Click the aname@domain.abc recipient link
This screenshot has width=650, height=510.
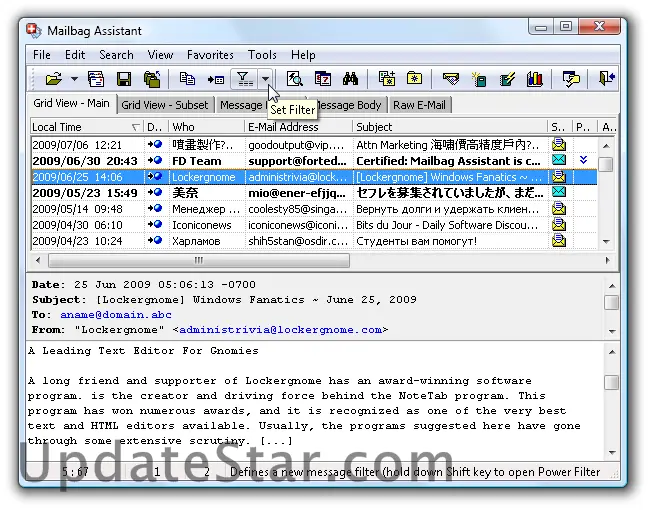pyautogui.click(x=116, y=315)
